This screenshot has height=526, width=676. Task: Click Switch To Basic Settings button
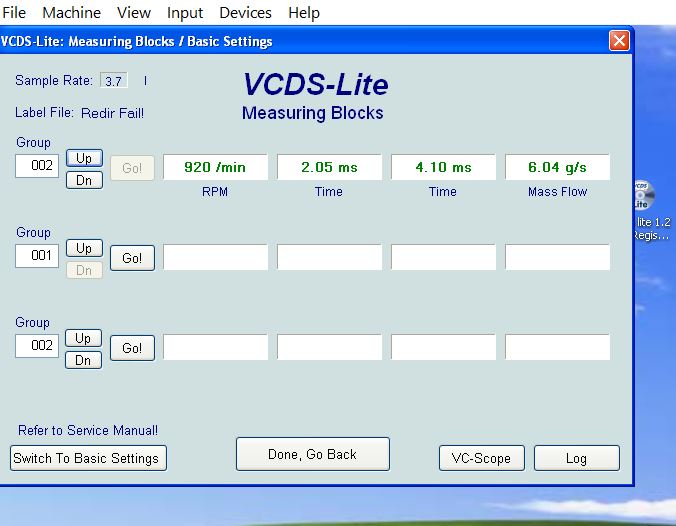[88, 458]
